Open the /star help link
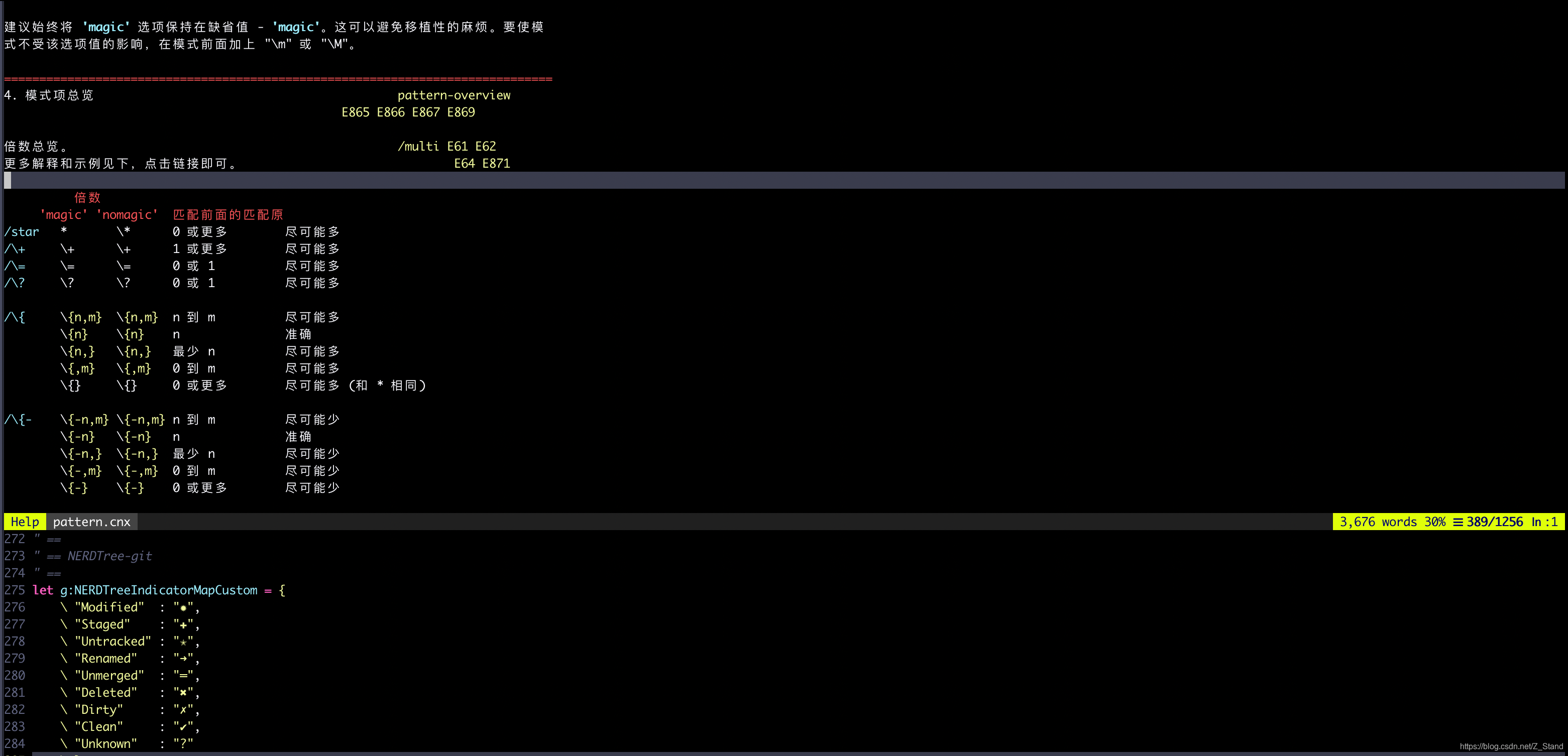1568x756 pixels. (x=21, y=232)
